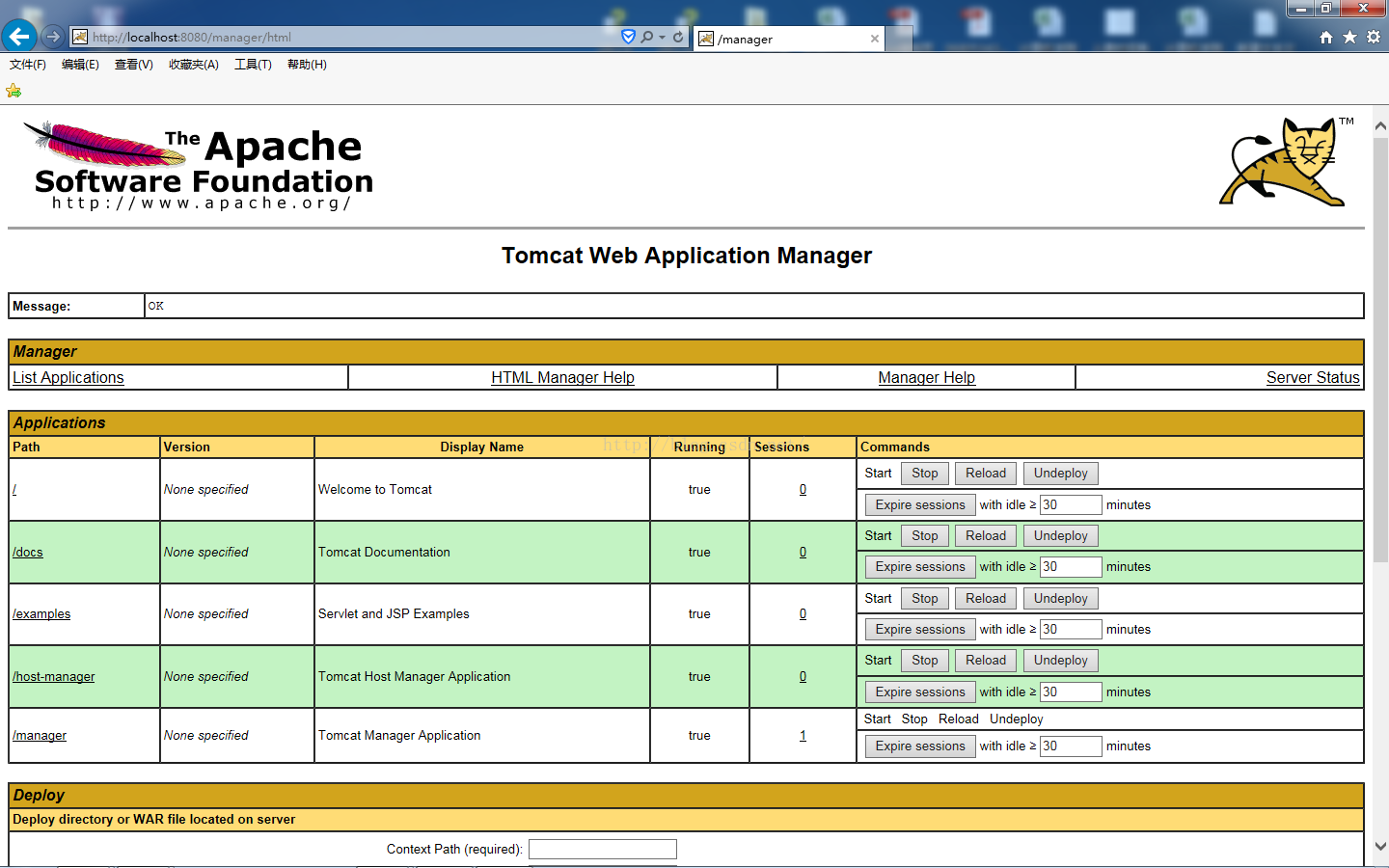The width and height of the screenshot is (1389, 868).
Task: Click the sessions count 0 for root app
Action: click(x=803, y=490)
